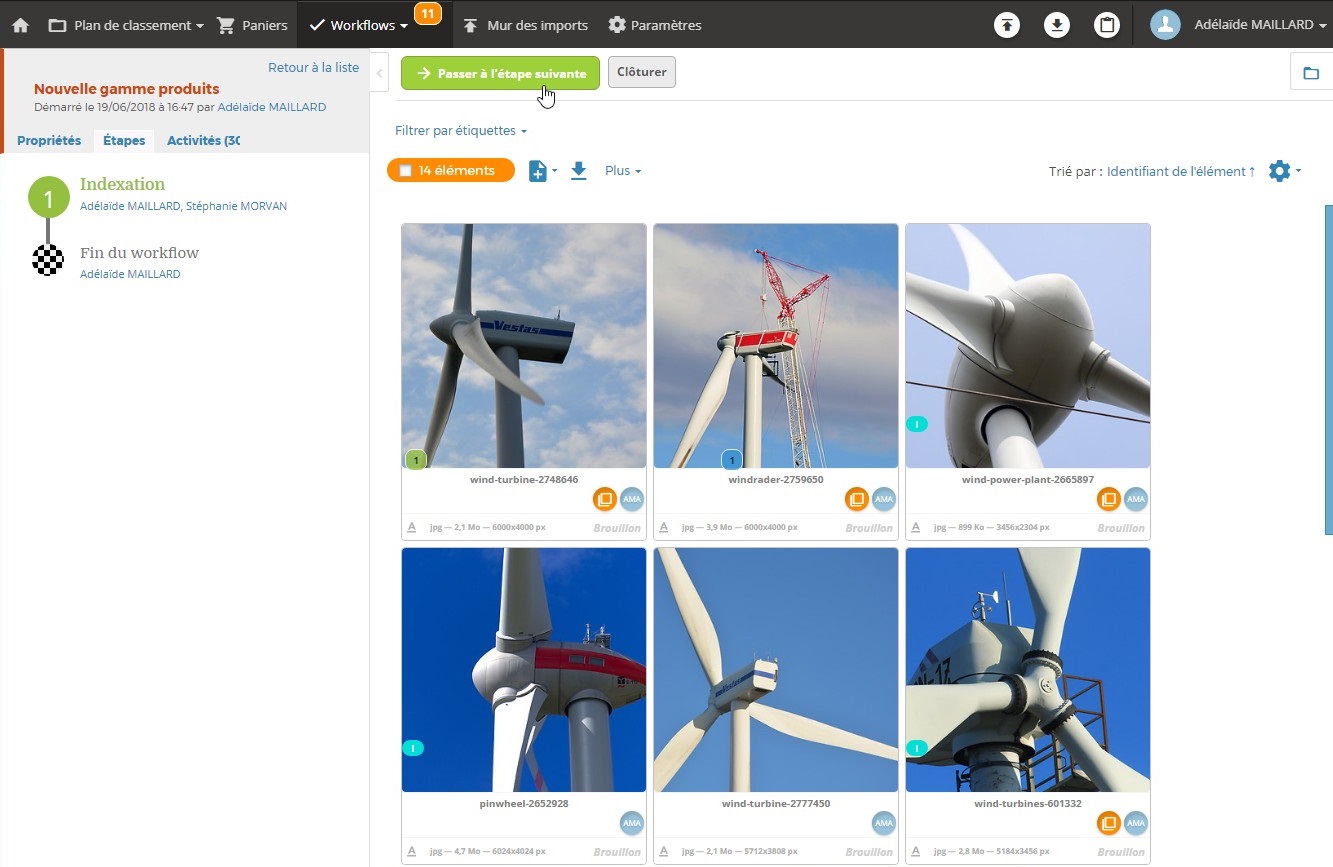Toggle the 14 éléments select-all checkbox
The height and width of the screenshot is (867, 1333).
pos(405,171)
